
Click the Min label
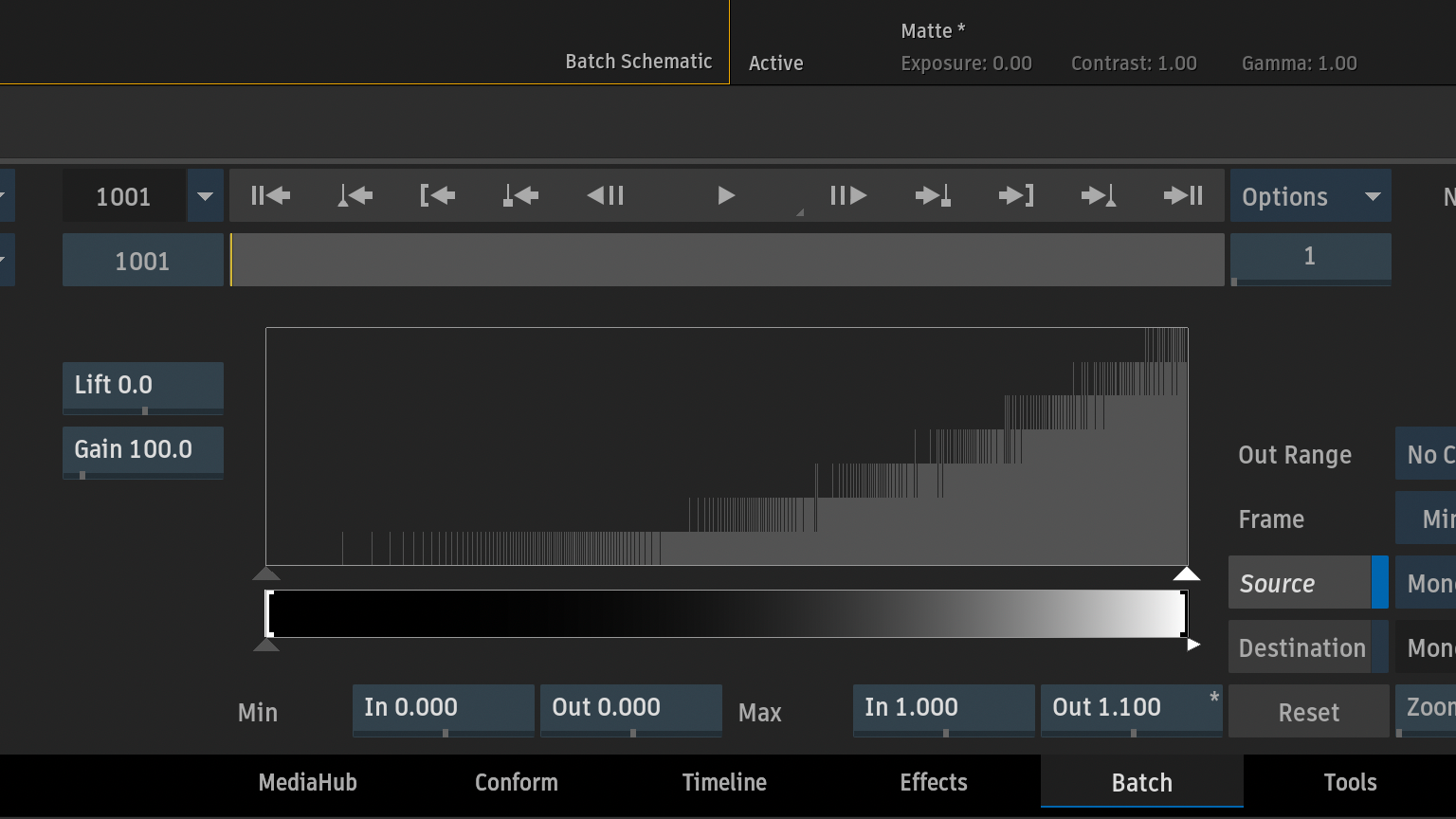point(258,712)
